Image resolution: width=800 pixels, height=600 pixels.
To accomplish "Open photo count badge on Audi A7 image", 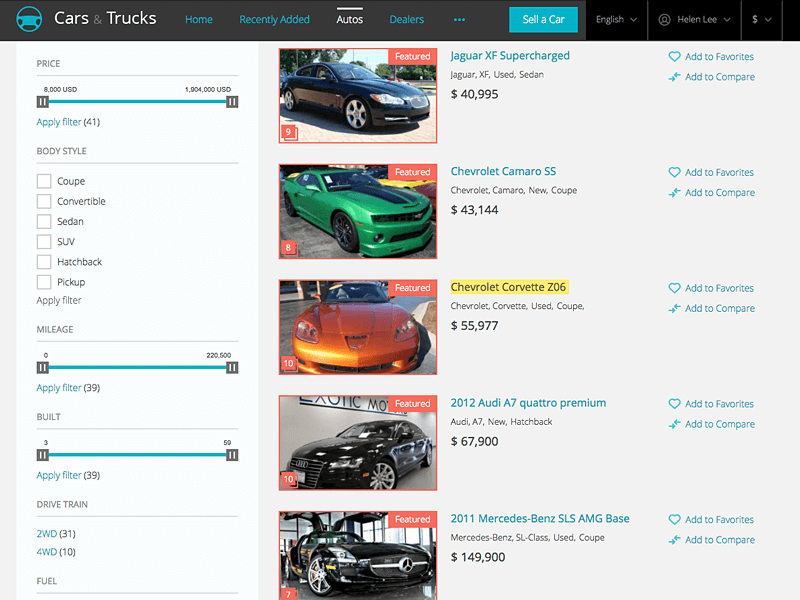I will click(x=289, y=479).
